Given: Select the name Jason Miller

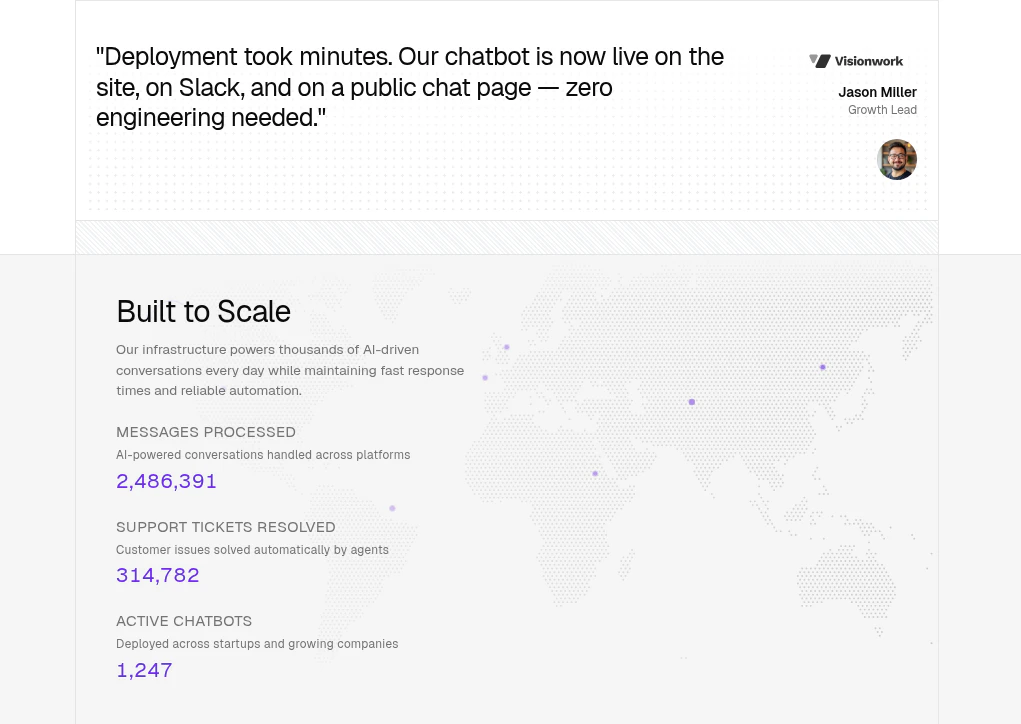Looking at the screenshot, I should (x=877, y=92).
